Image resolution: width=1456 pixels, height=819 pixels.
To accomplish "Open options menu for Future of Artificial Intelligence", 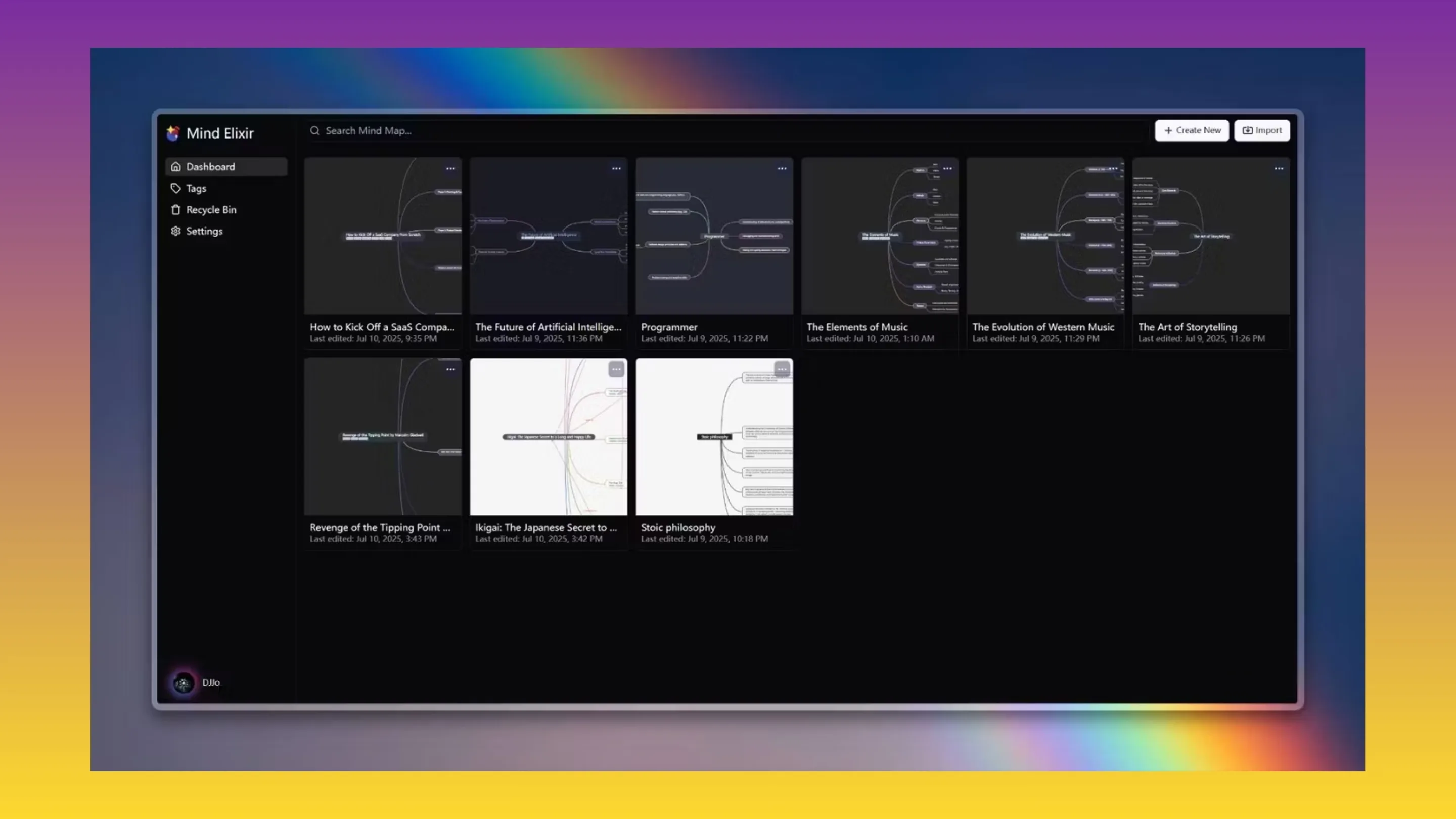I will (x=616, y=168).
